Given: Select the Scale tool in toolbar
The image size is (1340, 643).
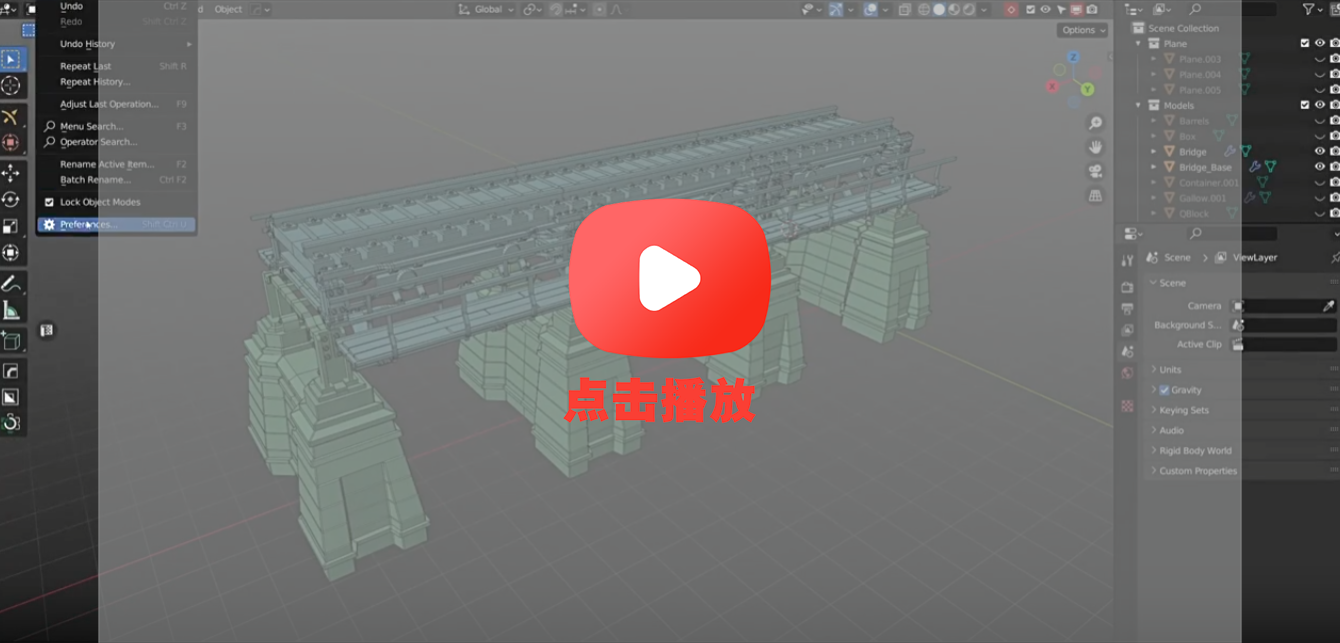Looking at the screenshot, I should pyautogui.click(x=11, y=226).
